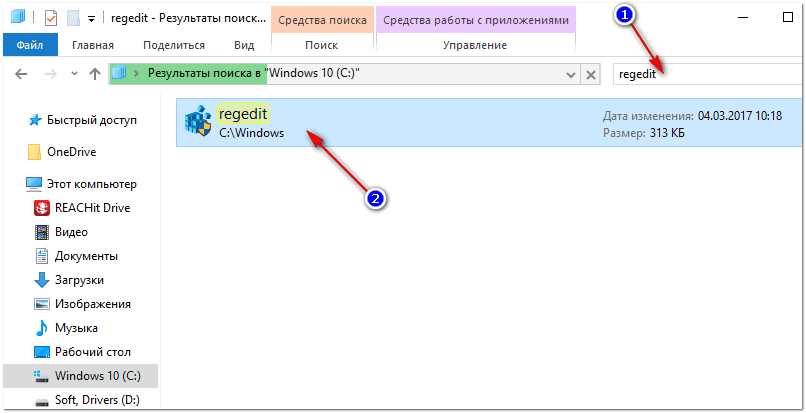806x413 pixels.
Task: Open the regedit application icon in results
Action: (x=195, y=122)
